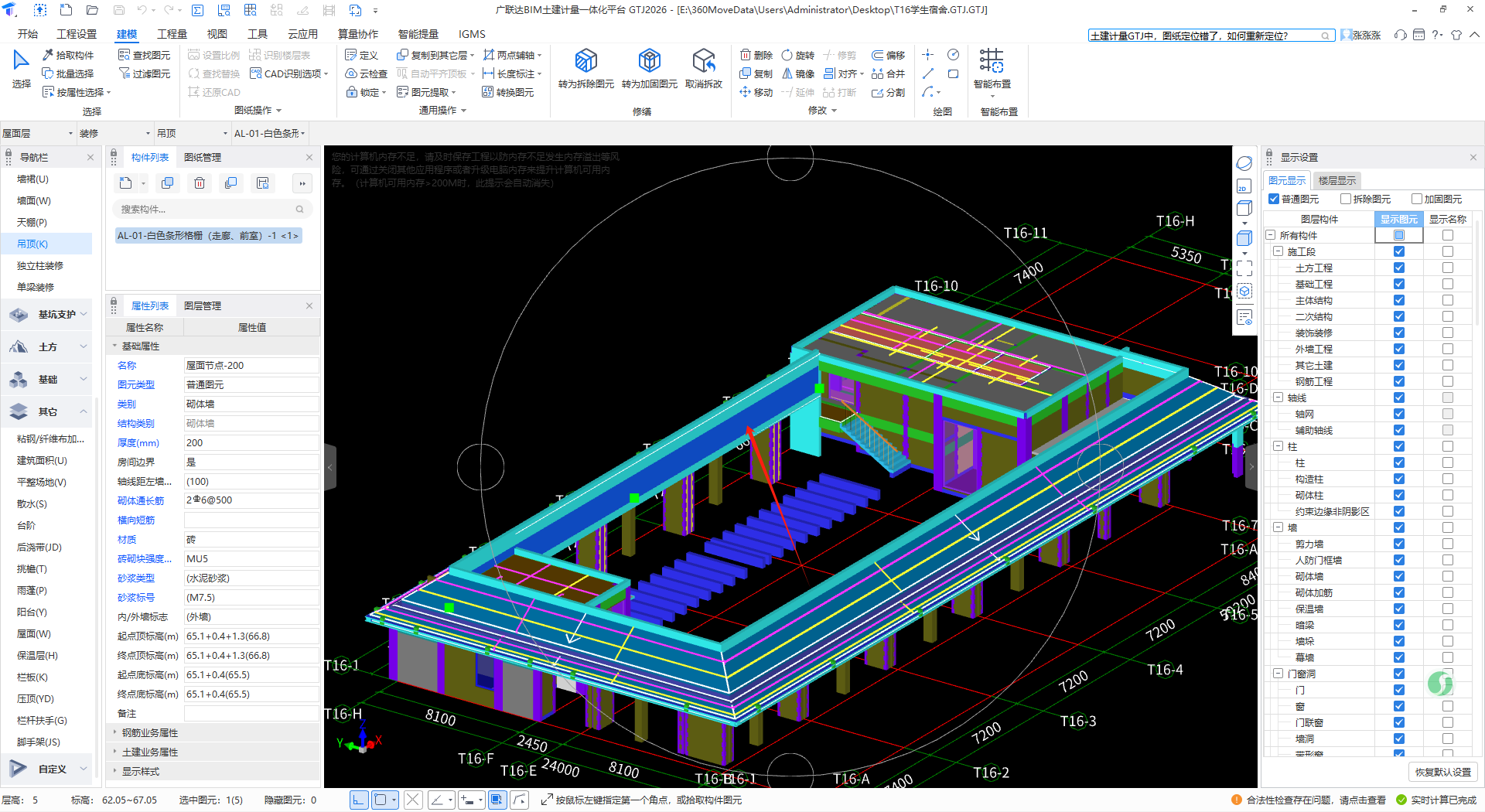1485x812 pixels.
Task: Toggle 显示图元 checkbox for 所有构件
Action: (x=1399, y=235)
